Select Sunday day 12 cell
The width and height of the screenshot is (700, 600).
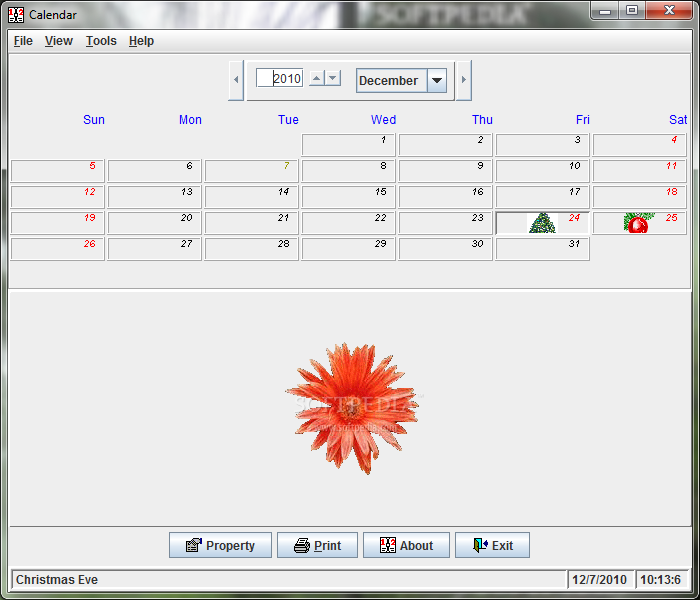tap(58, 197)
